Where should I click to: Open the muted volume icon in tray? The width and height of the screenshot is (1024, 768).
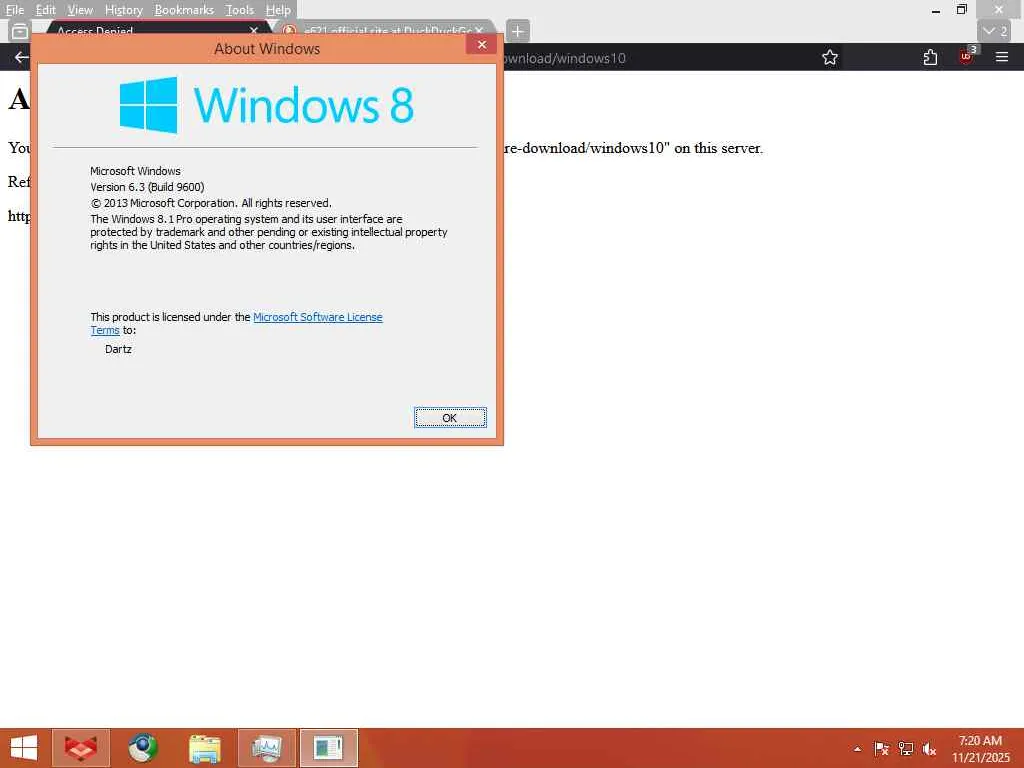[929, 749]
